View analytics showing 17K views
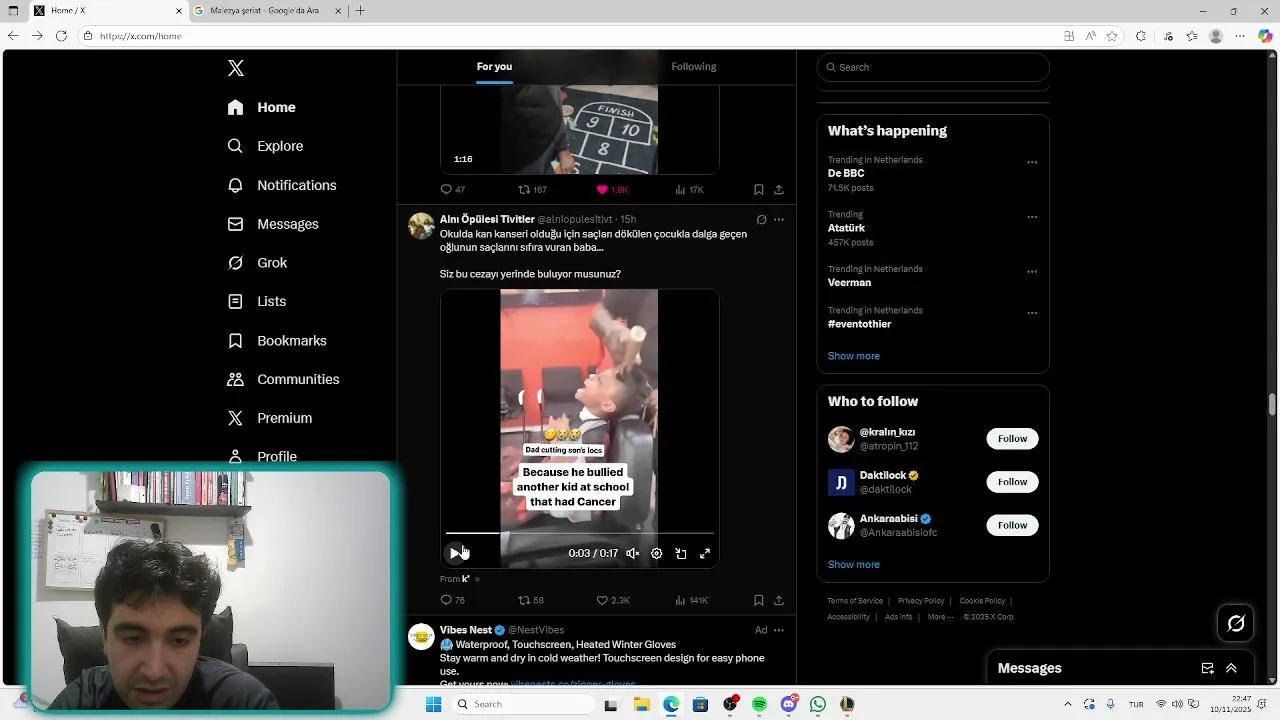Image resolution: width=1280 pixels, height=720 pixels. 690,189
